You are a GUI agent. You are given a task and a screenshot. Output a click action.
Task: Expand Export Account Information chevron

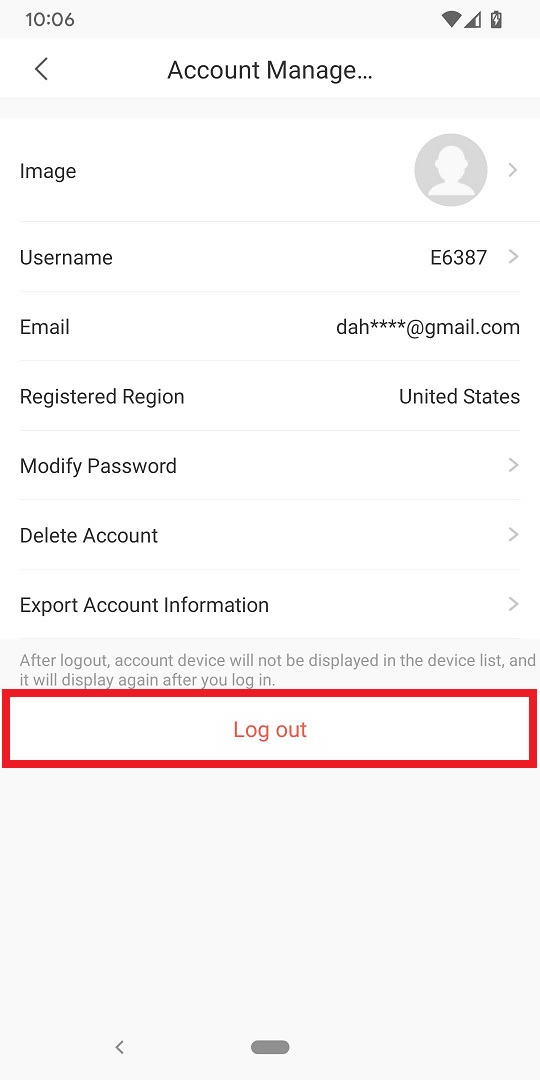coord(513,604)
